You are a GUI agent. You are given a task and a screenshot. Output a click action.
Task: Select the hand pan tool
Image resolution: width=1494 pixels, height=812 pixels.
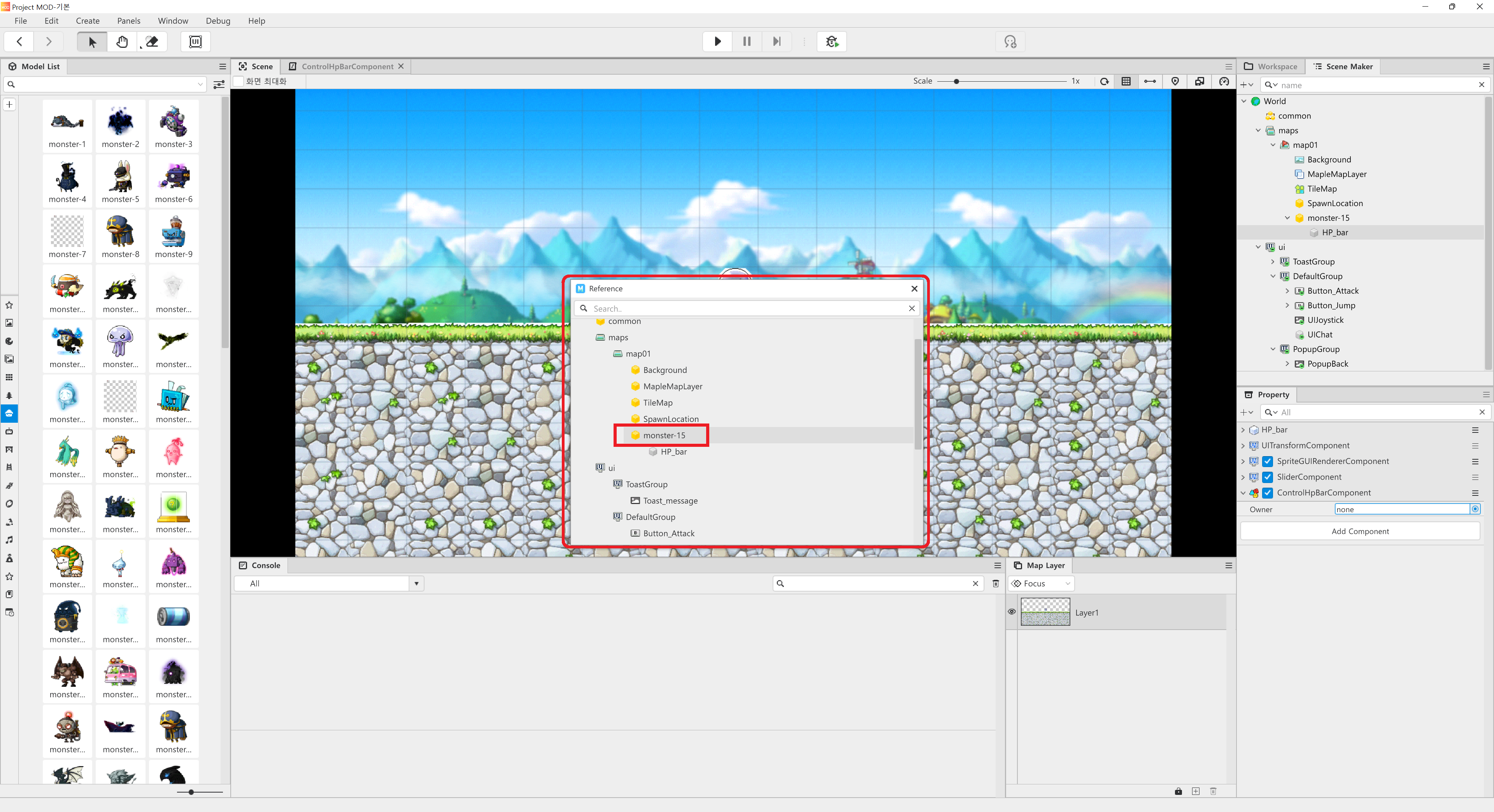coord(122,41)
